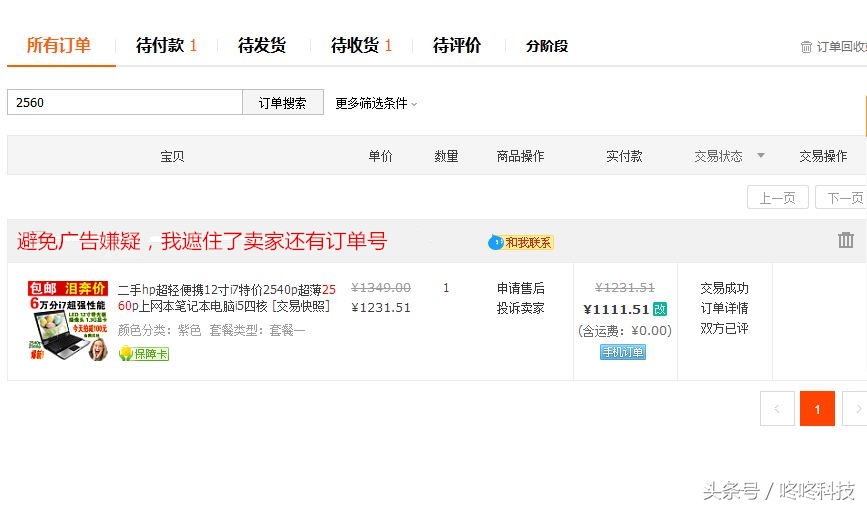This screenshot has width=867, height=508.
Task: Open 订单详情 link
Action: 724,308
